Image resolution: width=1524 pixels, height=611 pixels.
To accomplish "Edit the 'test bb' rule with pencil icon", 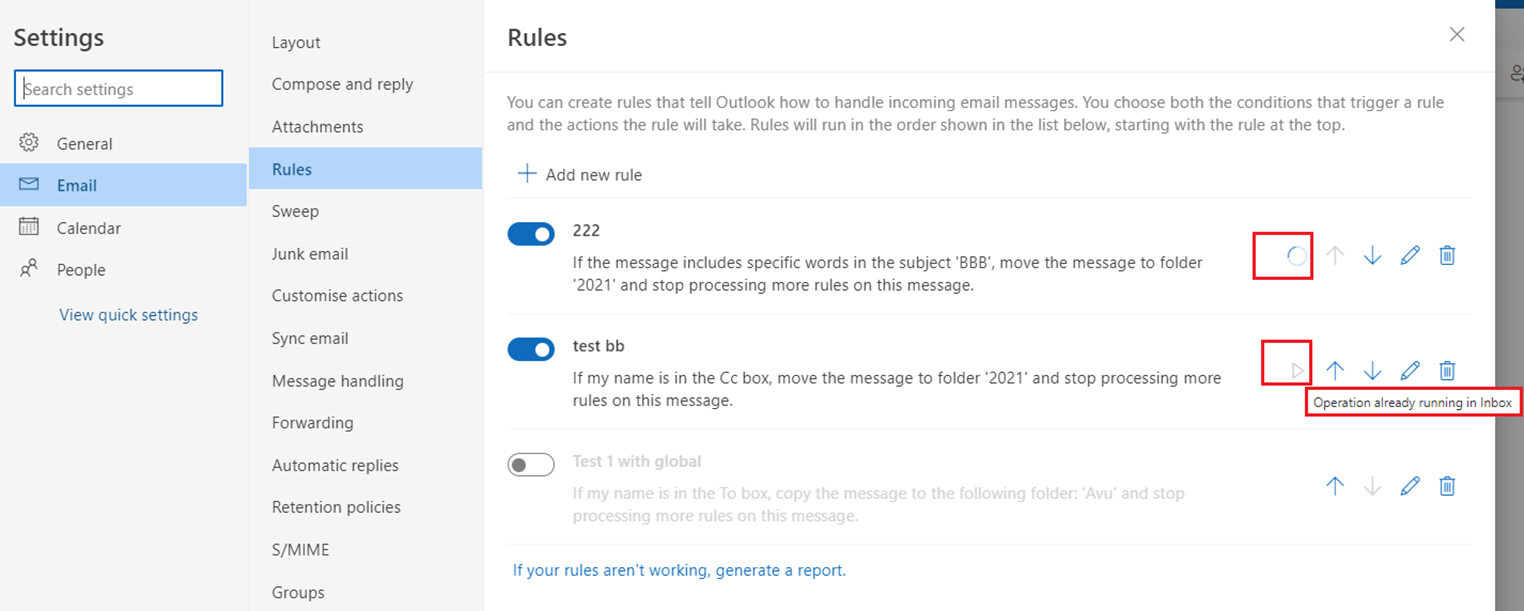I will pyautogui.click(x=1409, y=370).
